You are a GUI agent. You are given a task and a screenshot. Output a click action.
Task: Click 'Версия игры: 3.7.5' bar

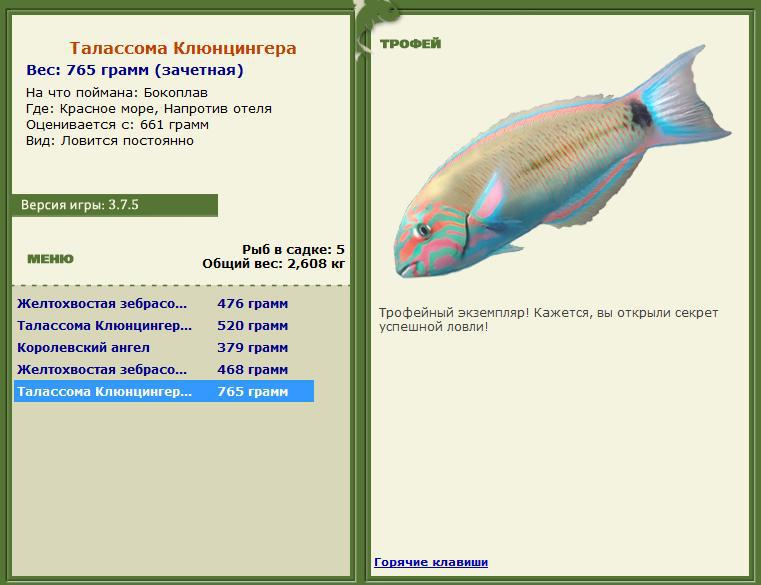point(115,205)
